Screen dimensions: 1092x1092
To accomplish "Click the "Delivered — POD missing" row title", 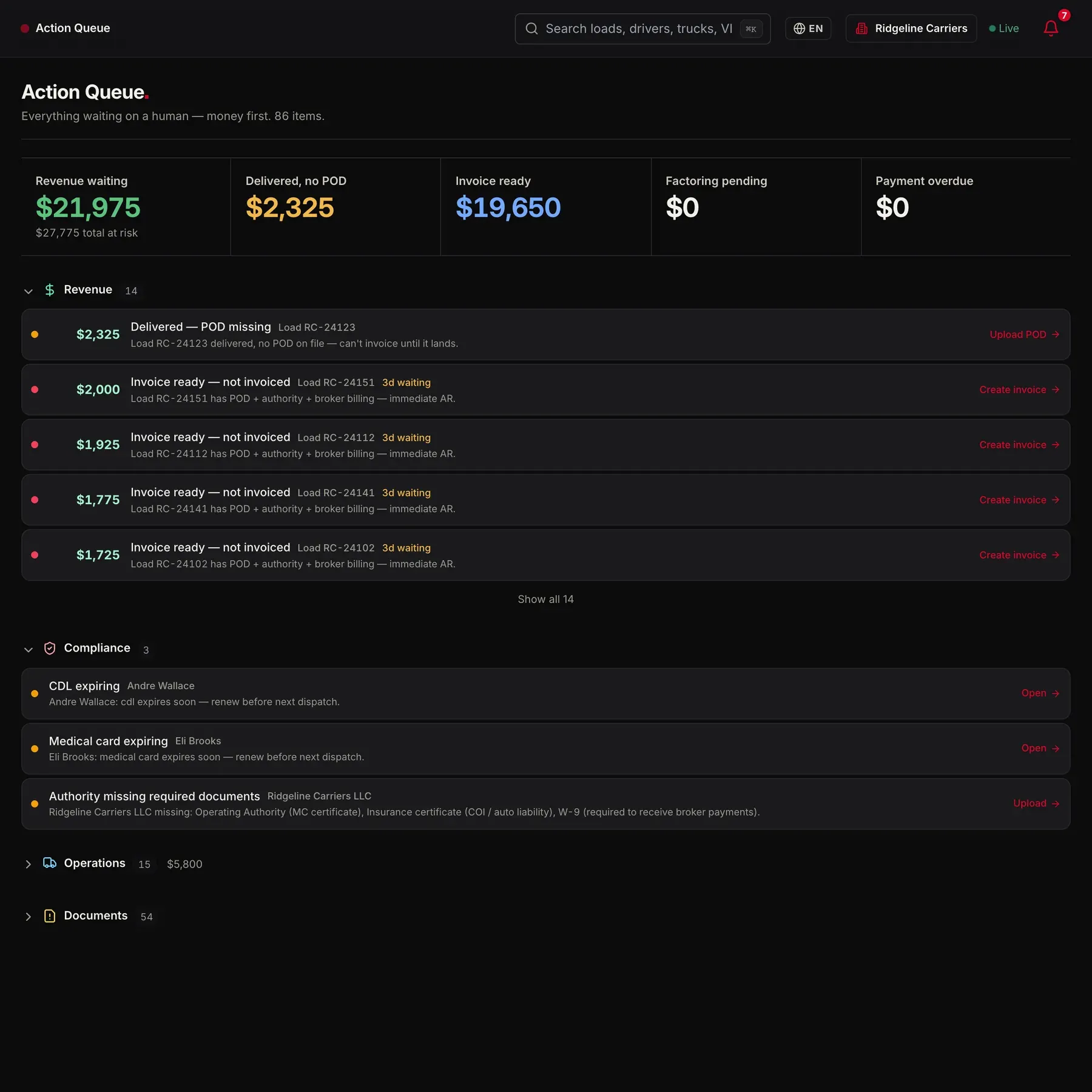I will 201,327.
